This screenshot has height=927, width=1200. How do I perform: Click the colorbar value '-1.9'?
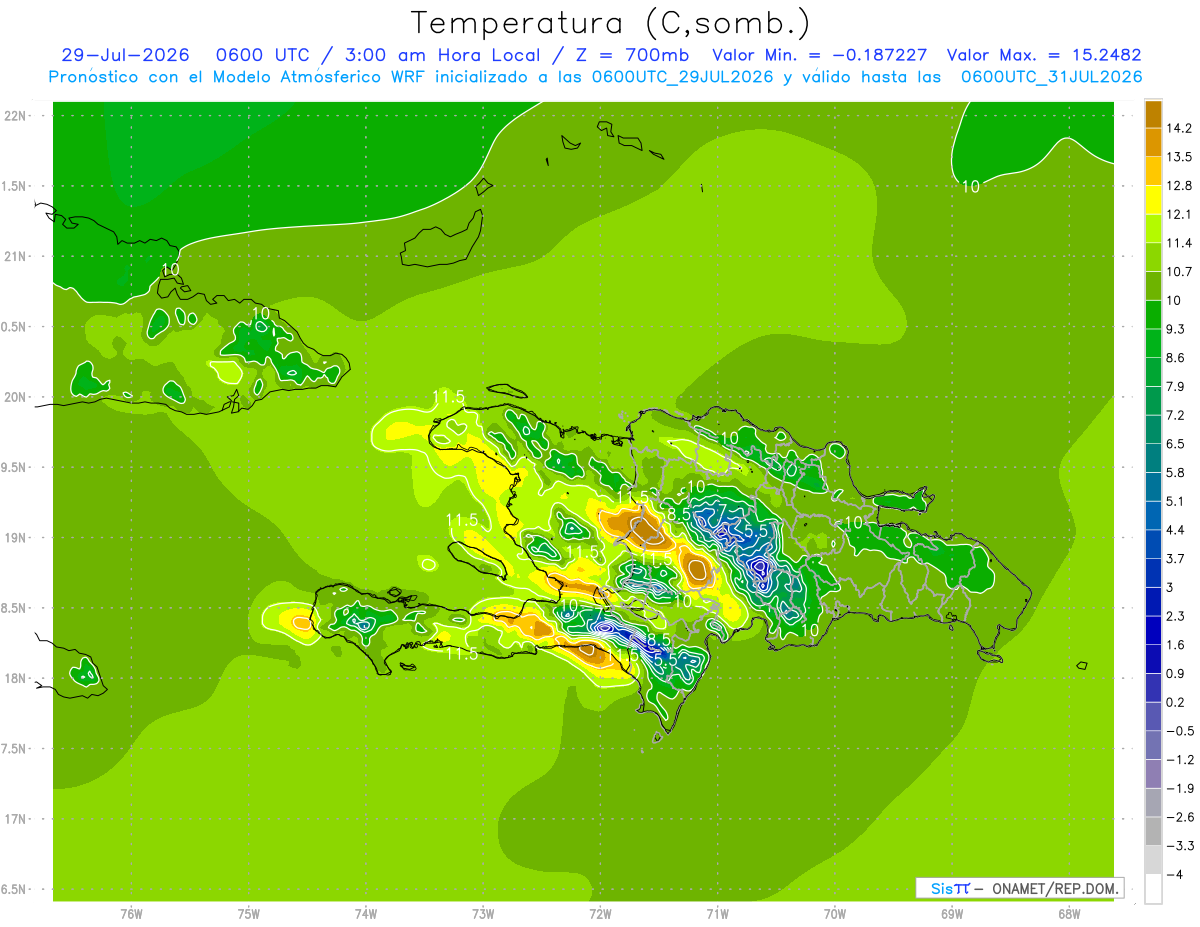click(x=1179, y=789)
